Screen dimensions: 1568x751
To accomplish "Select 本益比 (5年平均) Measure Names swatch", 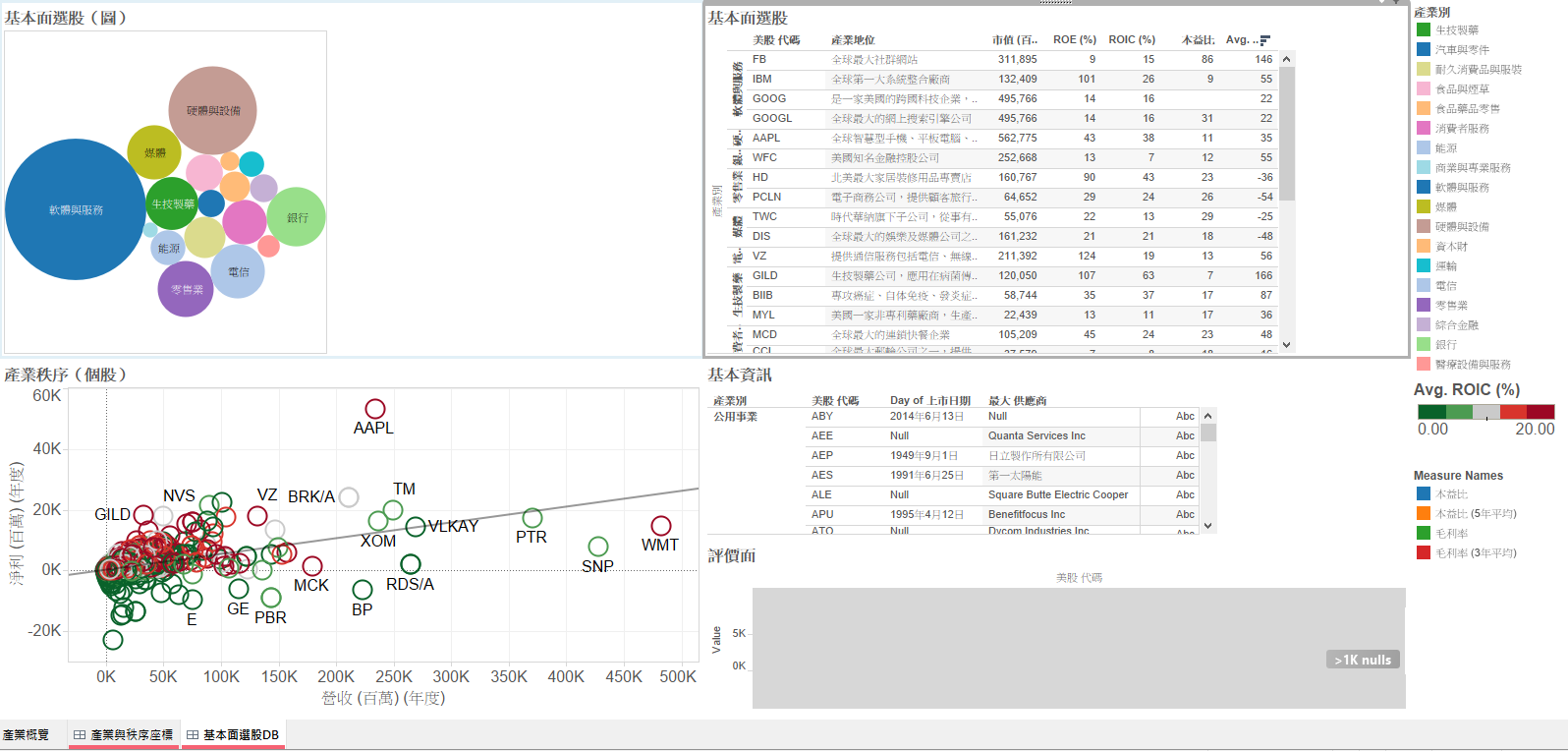I will click(1424, 513).
